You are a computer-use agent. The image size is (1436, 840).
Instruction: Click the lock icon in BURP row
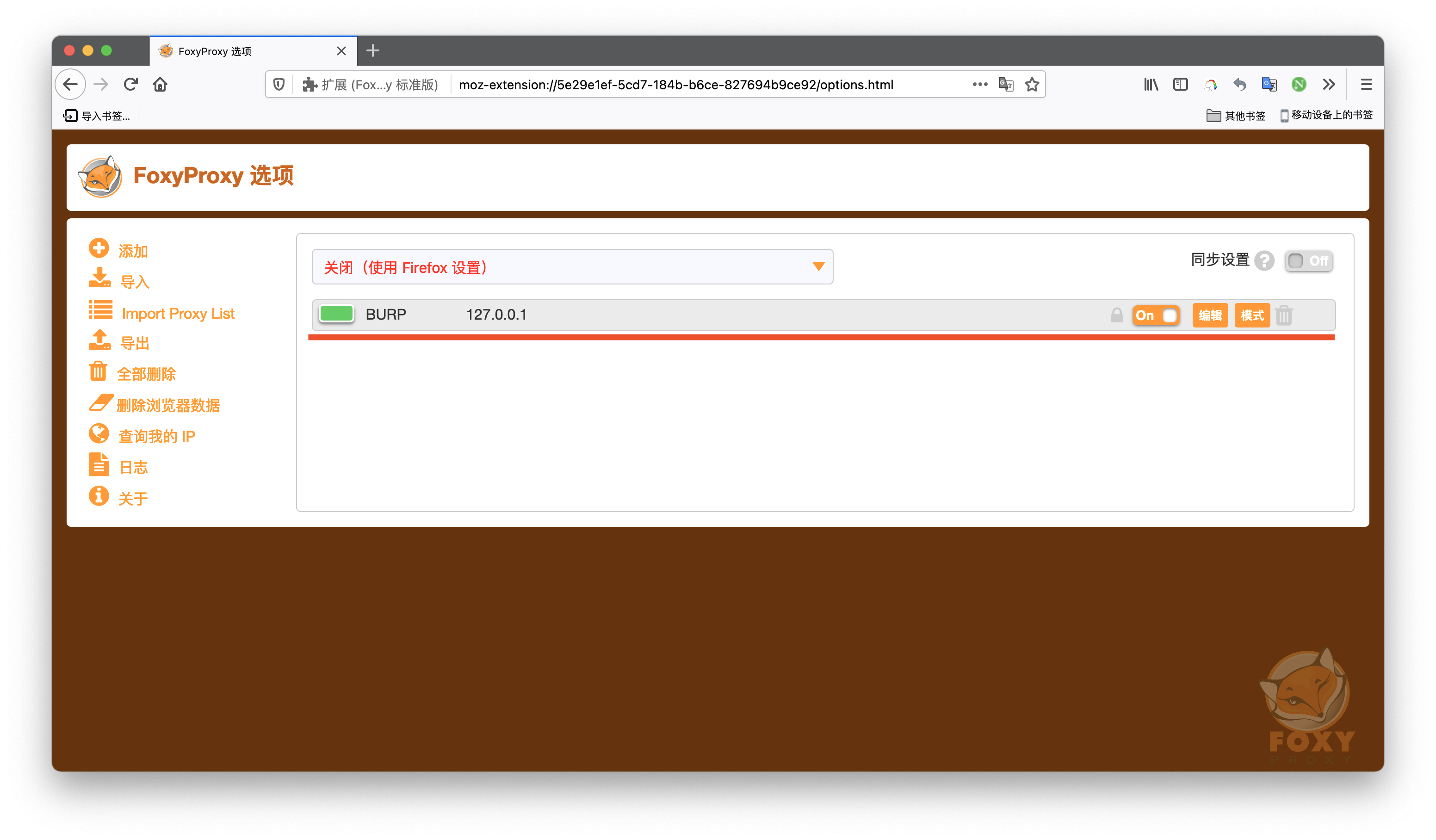coord(1116,315)
